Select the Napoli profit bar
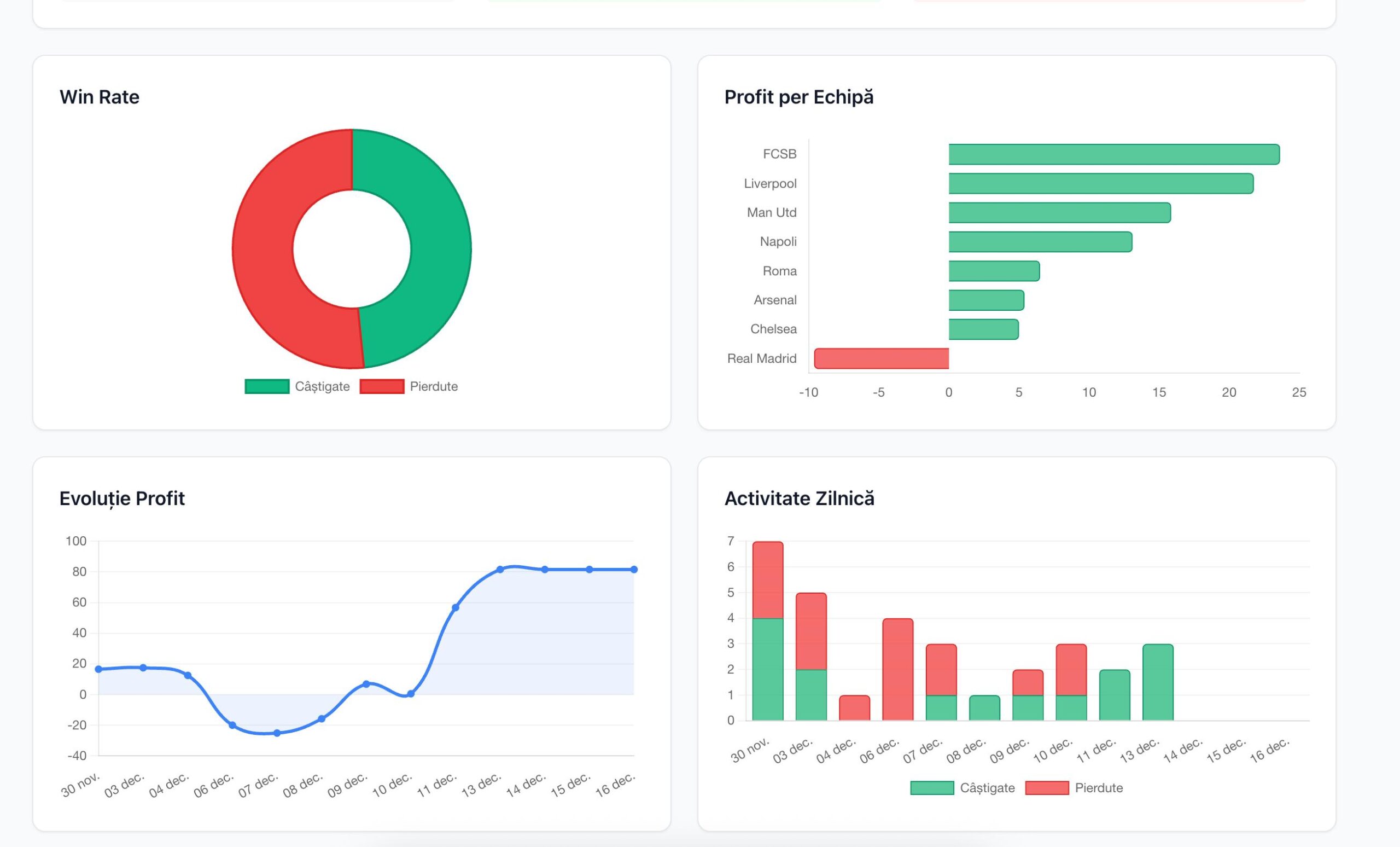The width and height of the screenshot is (1400, 847). tap(1040, 242)
